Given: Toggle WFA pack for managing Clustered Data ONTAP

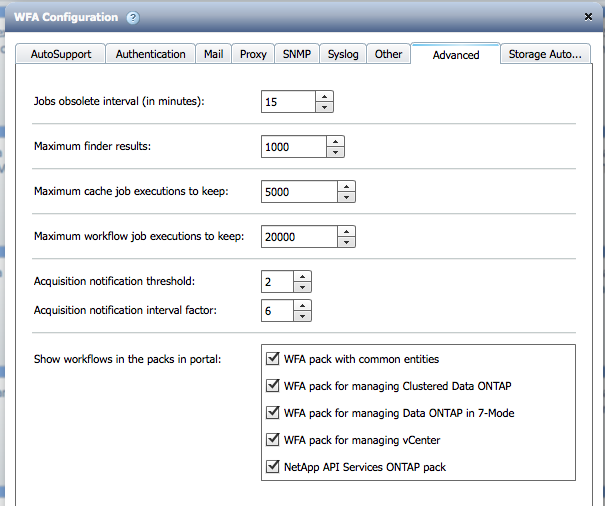Looking at the screenshot, I should tap(272, 386).
